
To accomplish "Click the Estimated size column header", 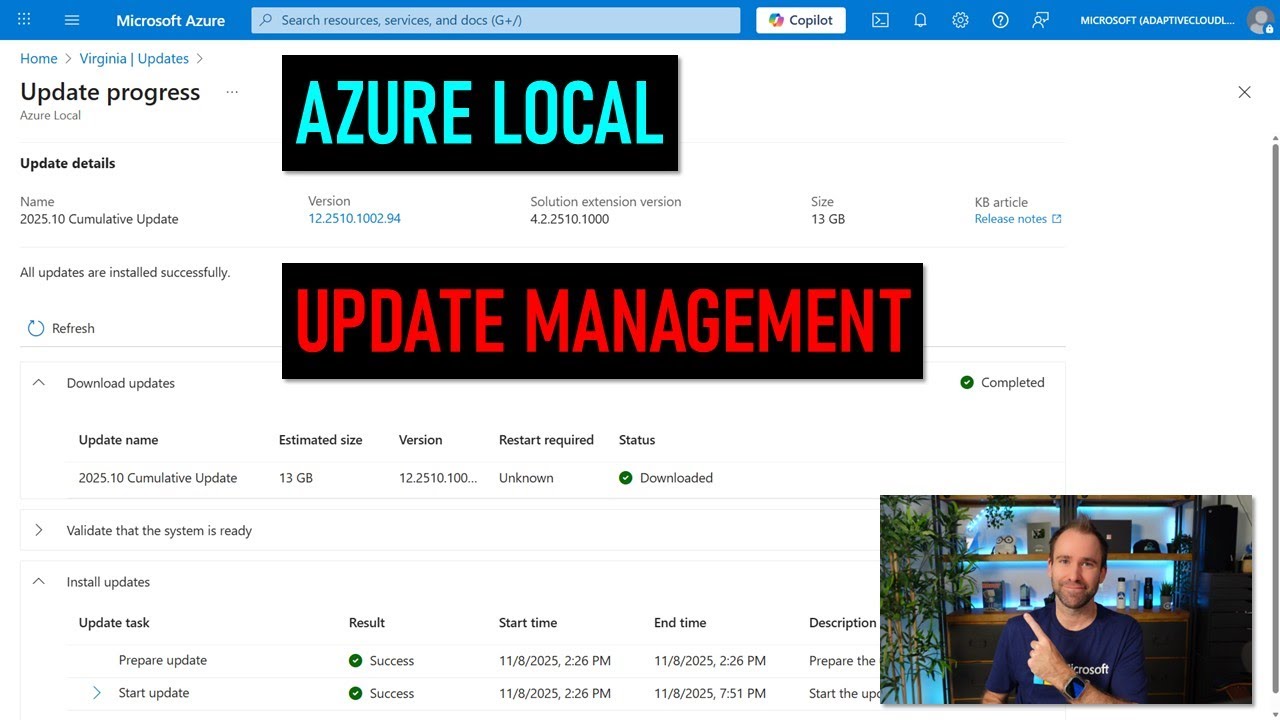I will click(321, 440).
